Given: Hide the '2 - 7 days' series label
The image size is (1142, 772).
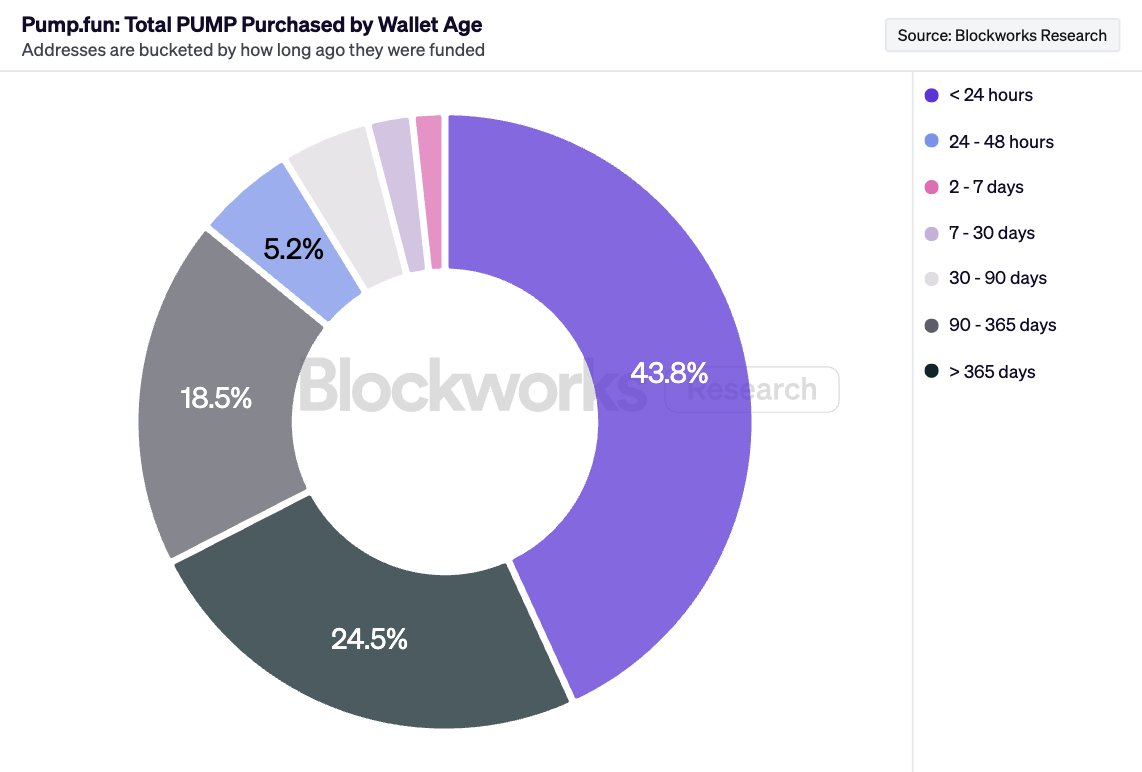Looking at the screenshot, I should point(986,187).
